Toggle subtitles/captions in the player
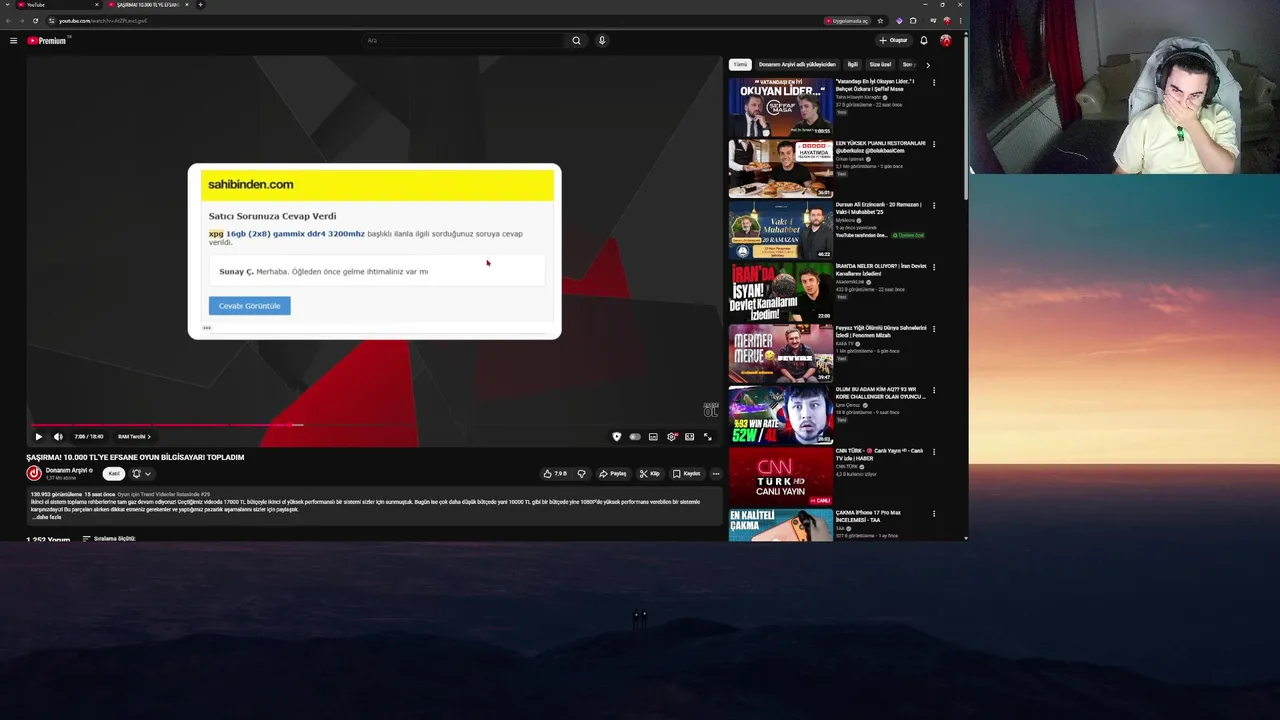1280x720 pixels. point(653,436)
